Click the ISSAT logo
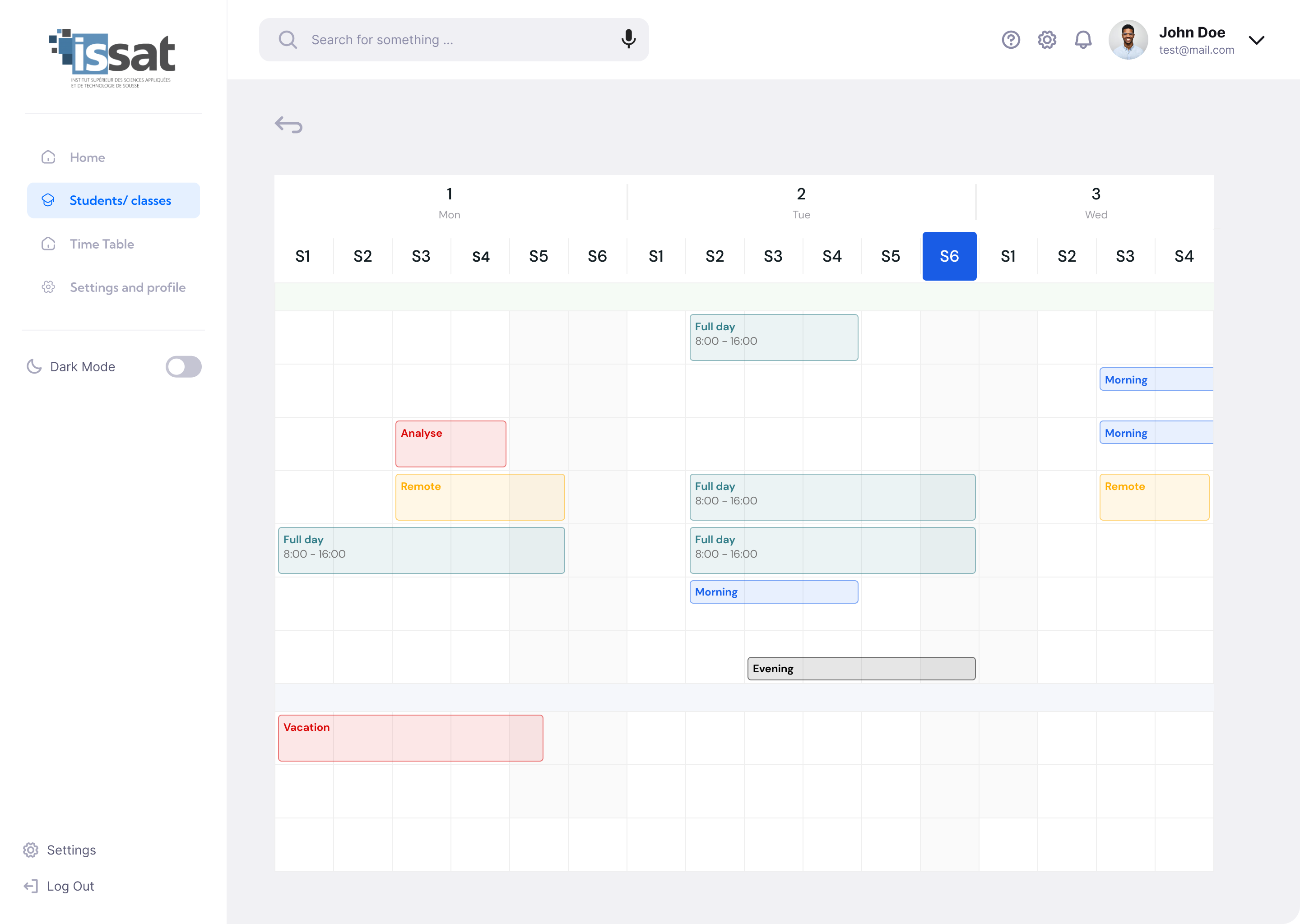The height and width of the screenshot is (924, 1300). pyautogui.click(x=113, y=58)
